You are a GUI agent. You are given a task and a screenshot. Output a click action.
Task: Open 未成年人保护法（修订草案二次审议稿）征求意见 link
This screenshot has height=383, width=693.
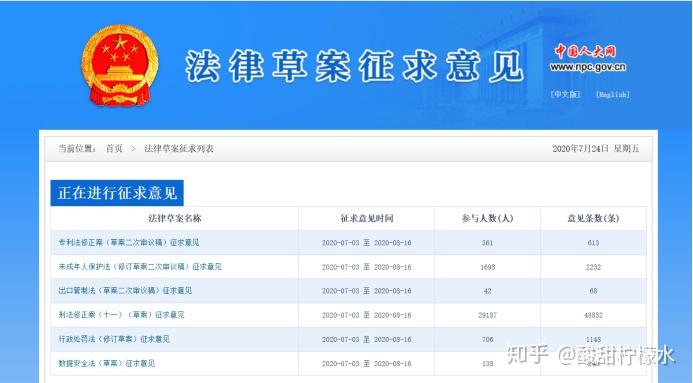[140, 267]
